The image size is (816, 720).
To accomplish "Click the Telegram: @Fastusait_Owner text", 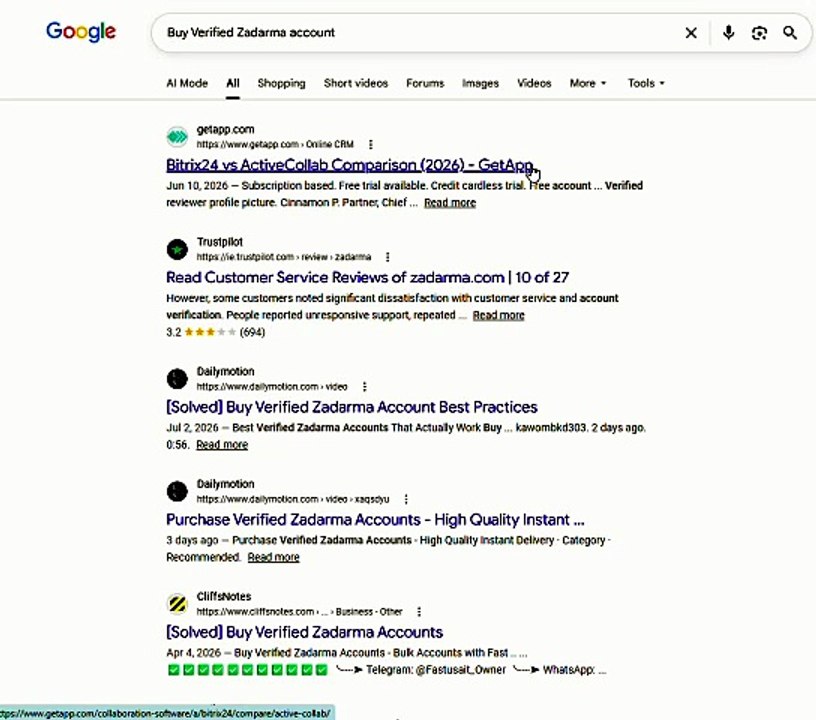I will [436, 670].
